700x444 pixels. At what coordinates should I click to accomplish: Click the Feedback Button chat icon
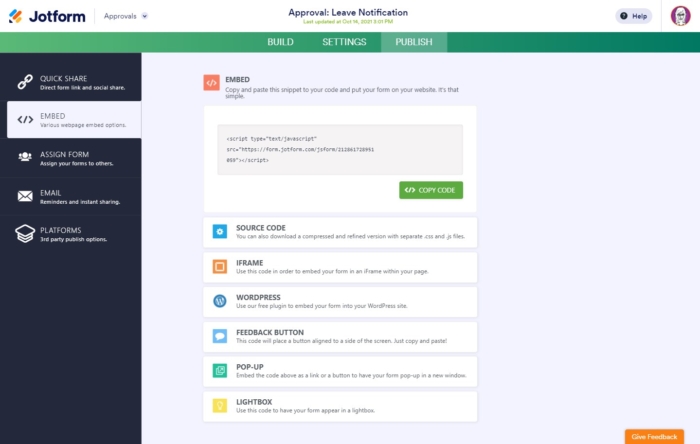click(x=220, y=336)
